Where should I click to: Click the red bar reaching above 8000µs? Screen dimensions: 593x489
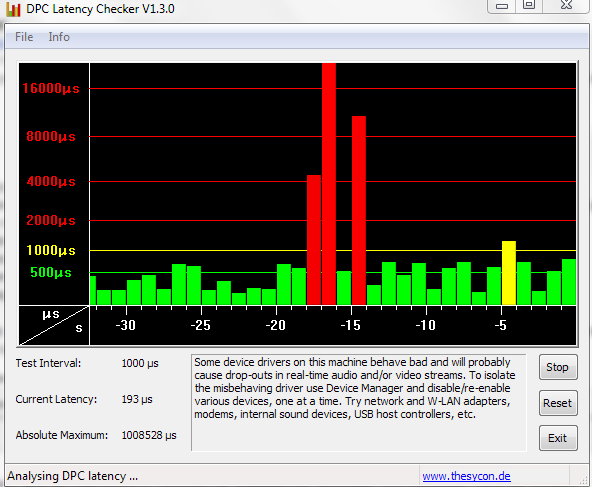click(x=359, y=210)
